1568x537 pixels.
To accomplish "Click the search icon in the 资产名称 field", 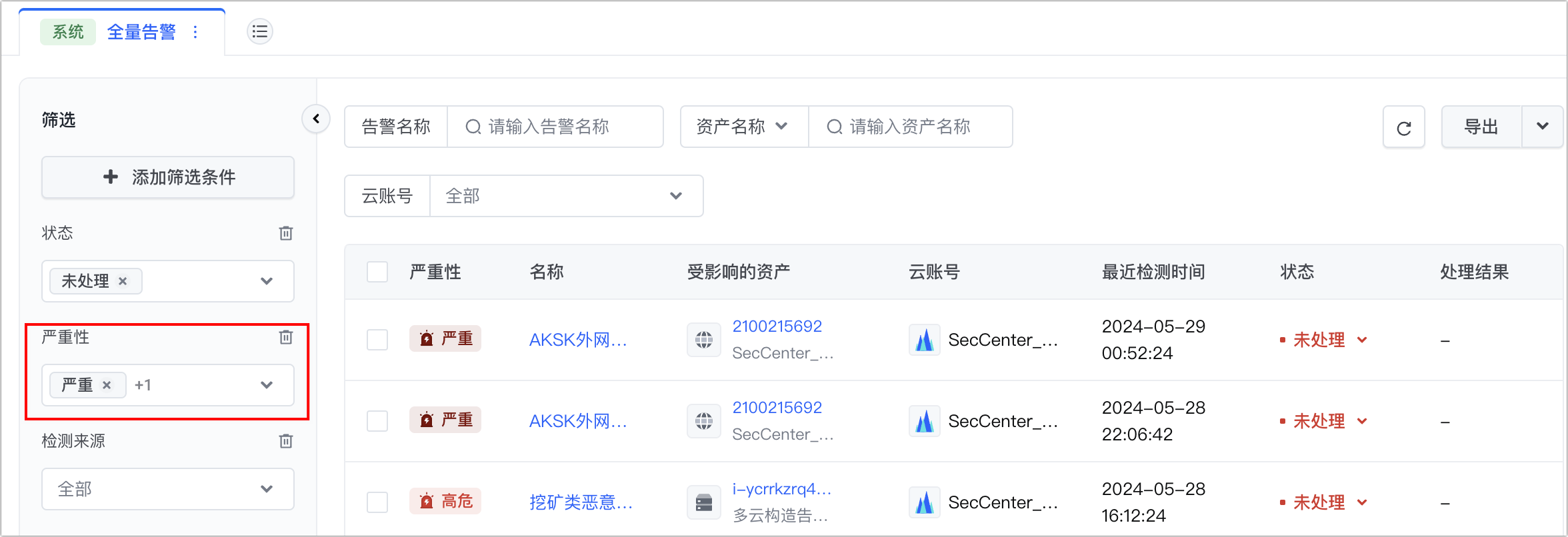I will click(x=835, y=127).
